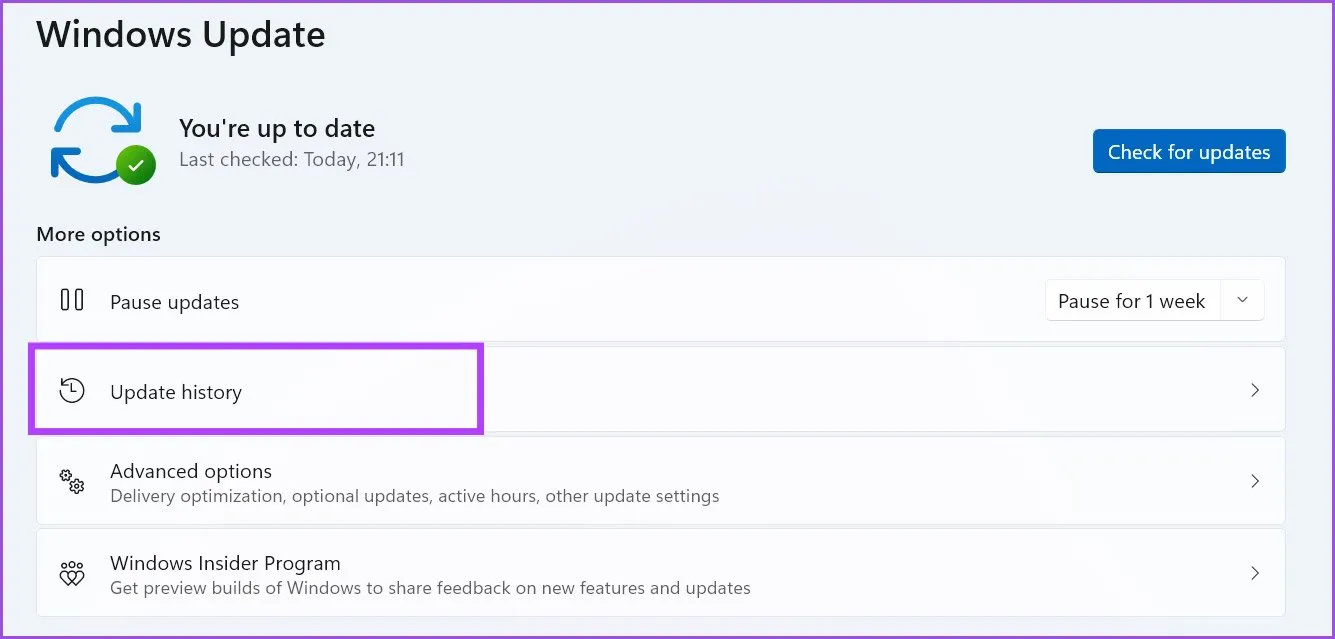Viewport: 1335px width, 639px height.
Task: Click the Windows Insider Program hearts icon
Action: [72, 574]
